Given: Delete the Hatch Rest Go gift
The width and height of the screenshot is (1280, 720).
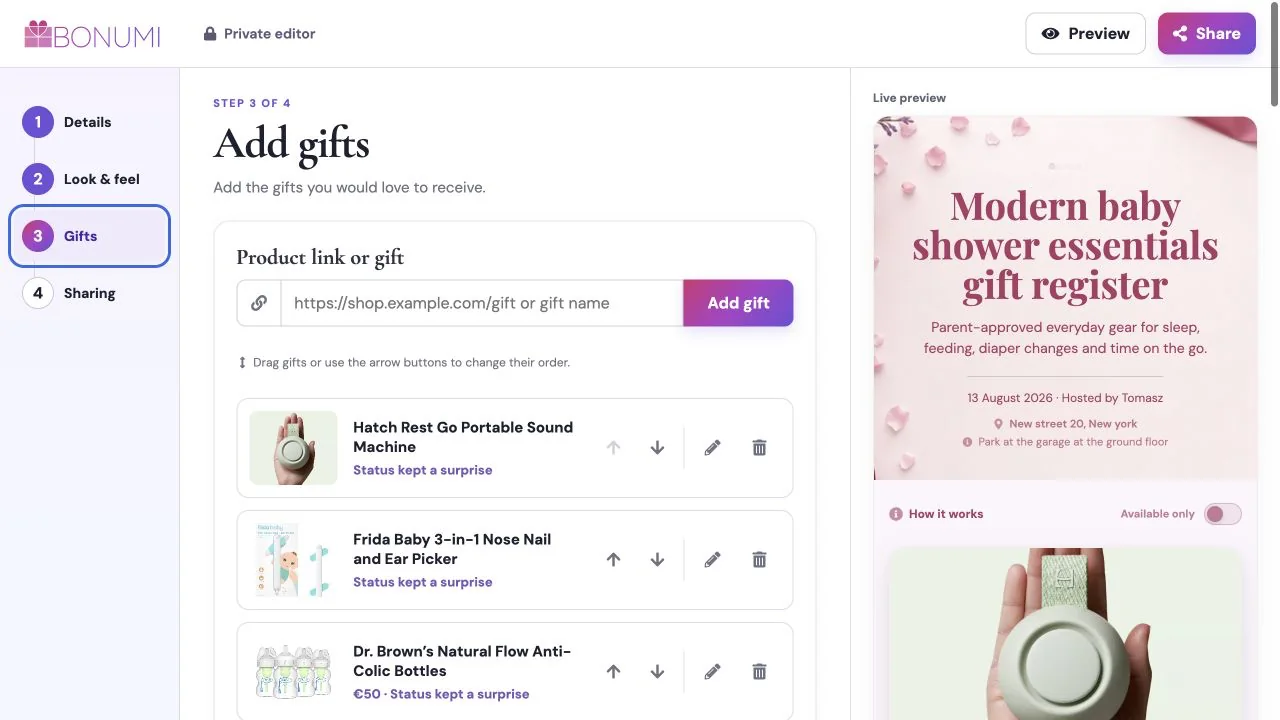Looking at the screenshot, I should (x=759, y=448).
